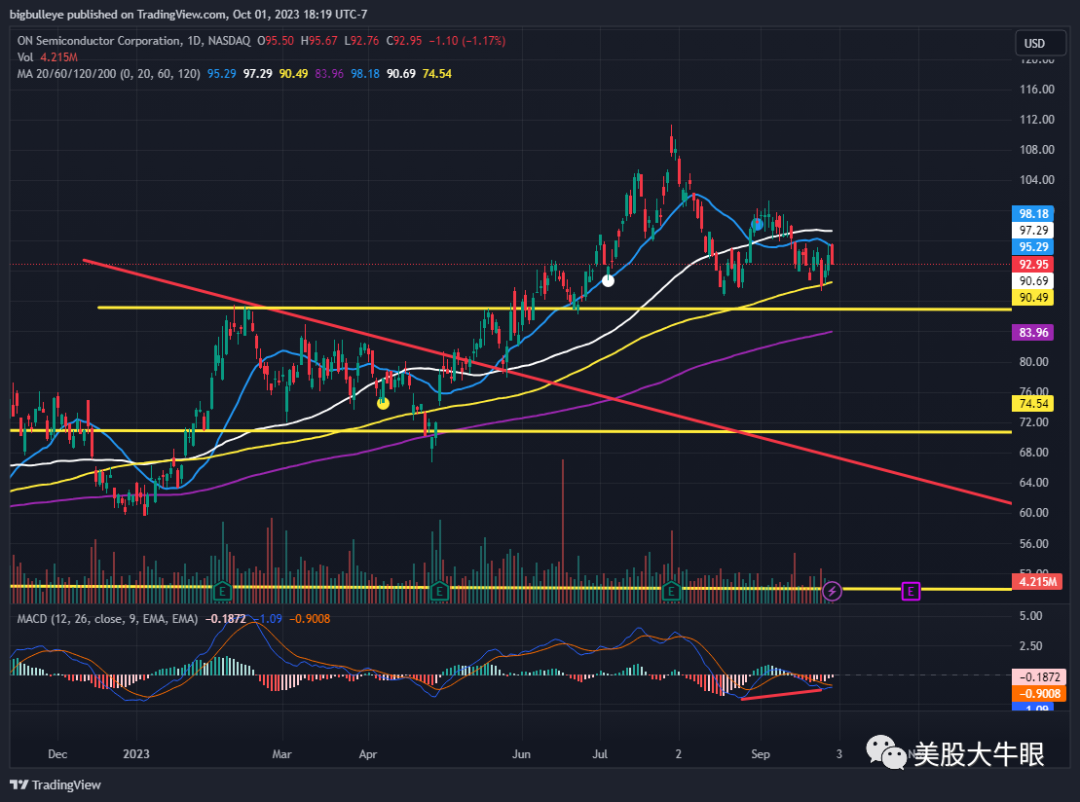Click the O95.50 open value in header
Image resolution: width=1080 pixels, height=802 pixels.
click(276, 41)
